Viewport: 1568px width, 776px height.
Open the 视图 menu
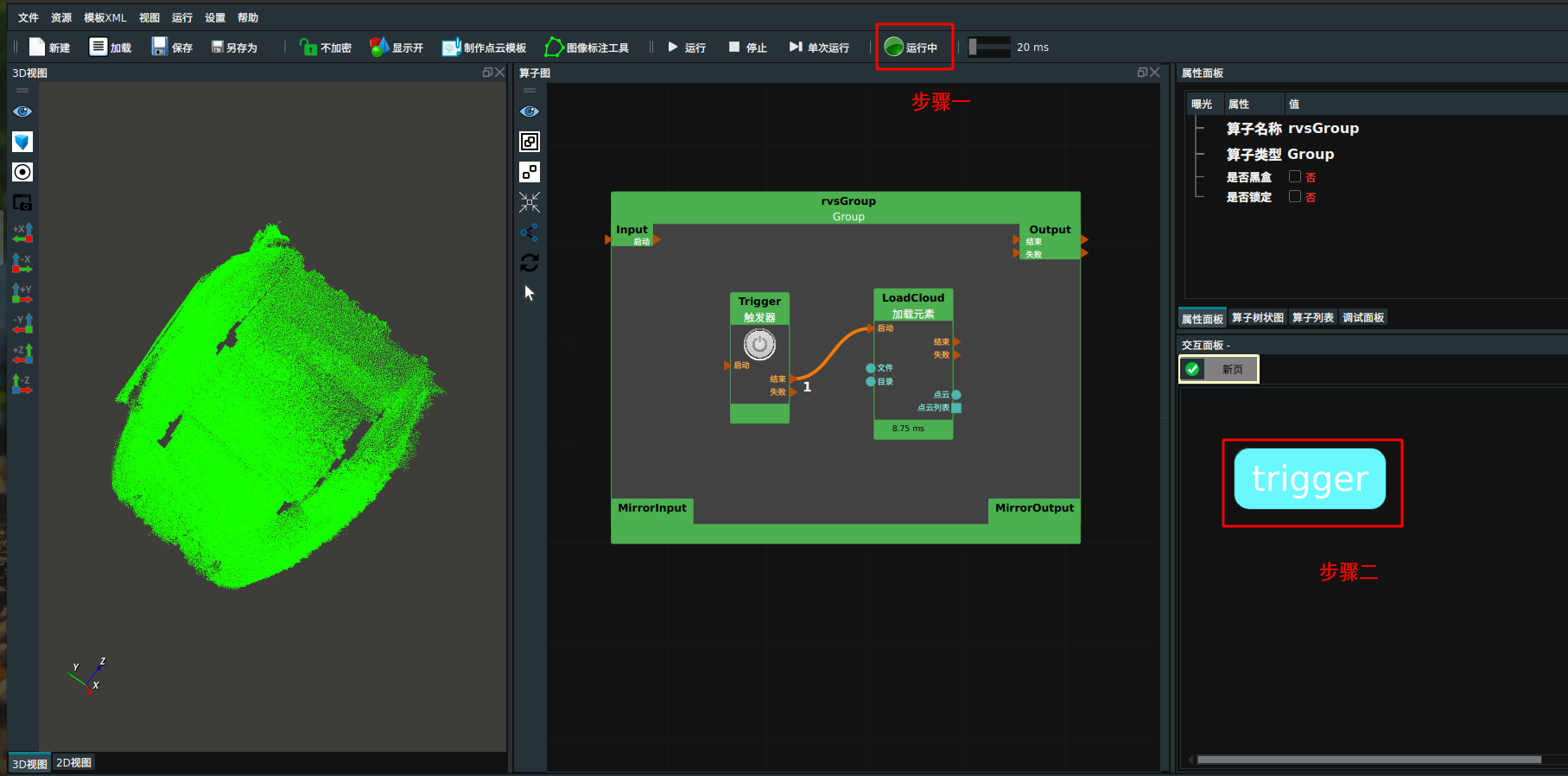coord(149,17)
